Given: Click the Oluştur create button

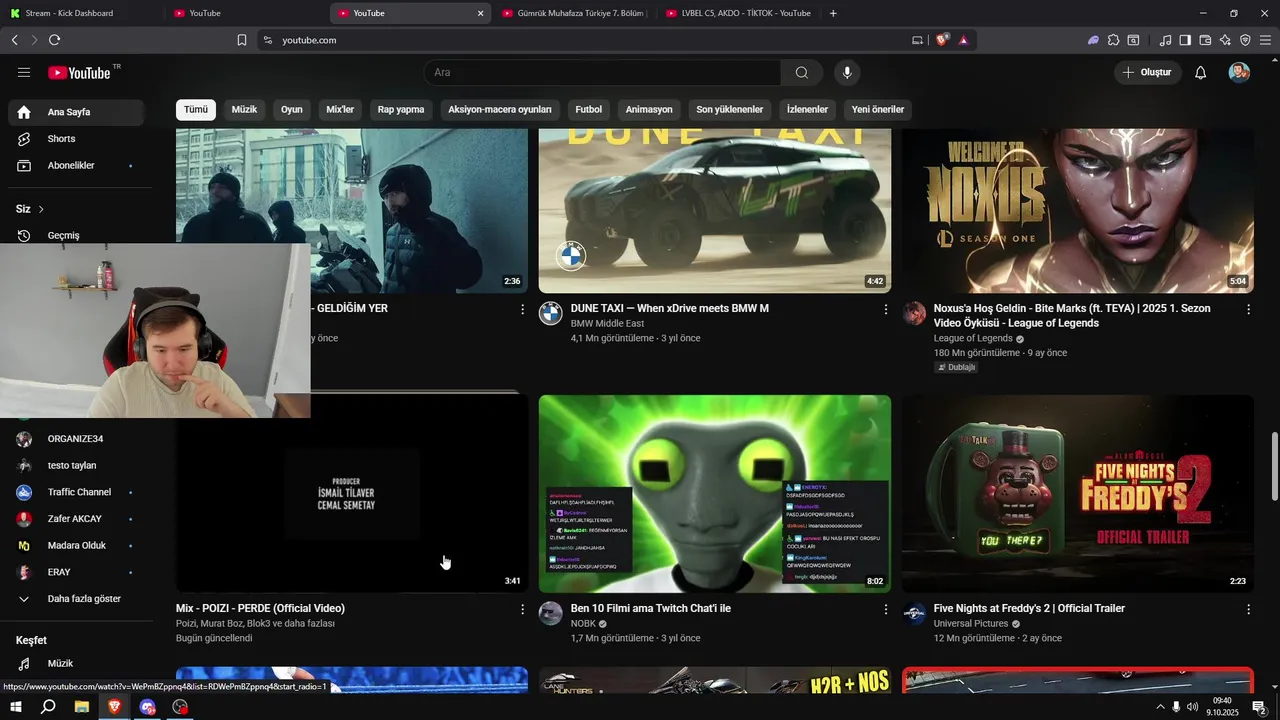Looking at the screenshot, I should [x=1148, y=72].
